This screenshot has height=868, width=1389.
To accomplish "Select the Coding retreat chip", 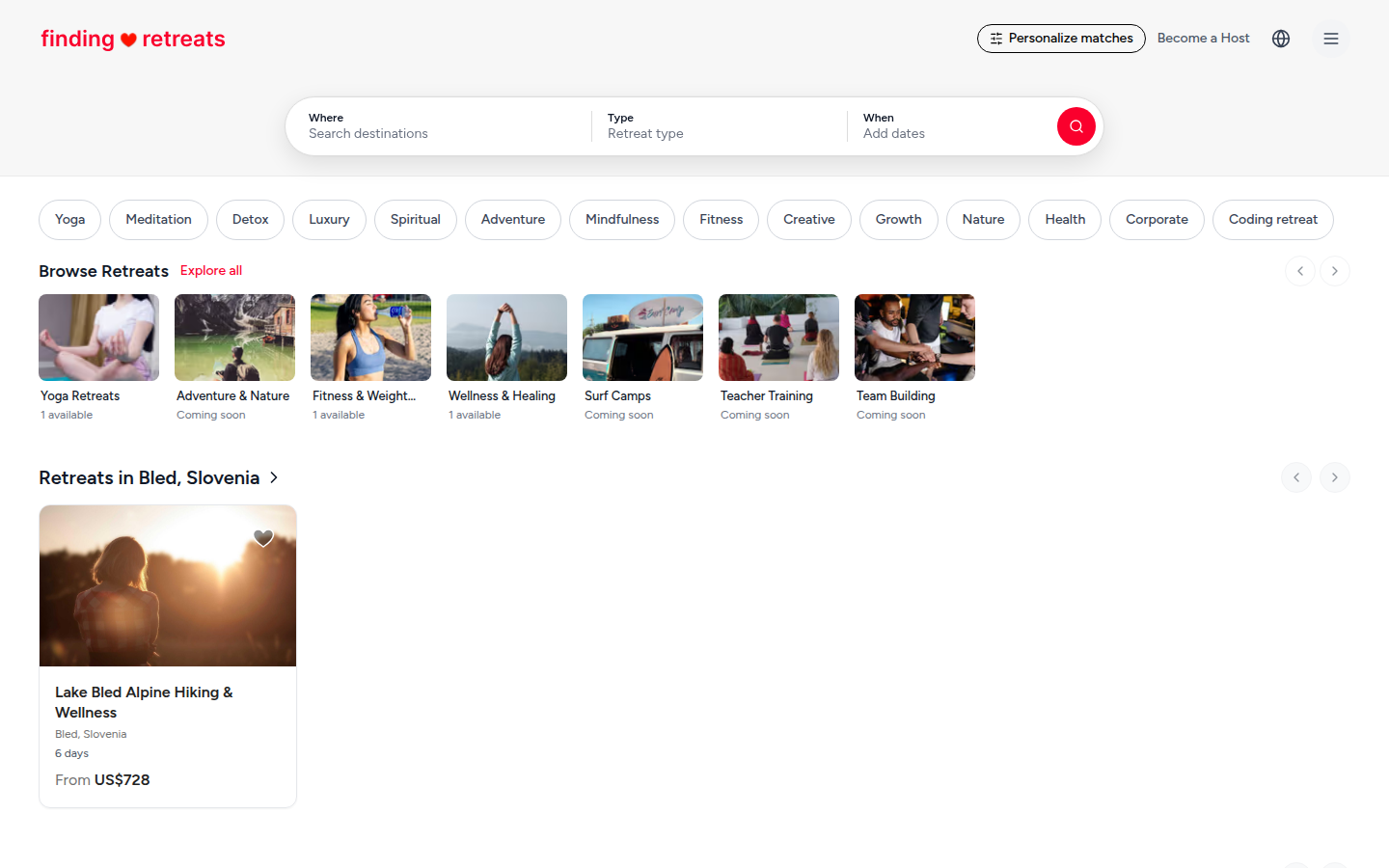I will [1273, 220].
